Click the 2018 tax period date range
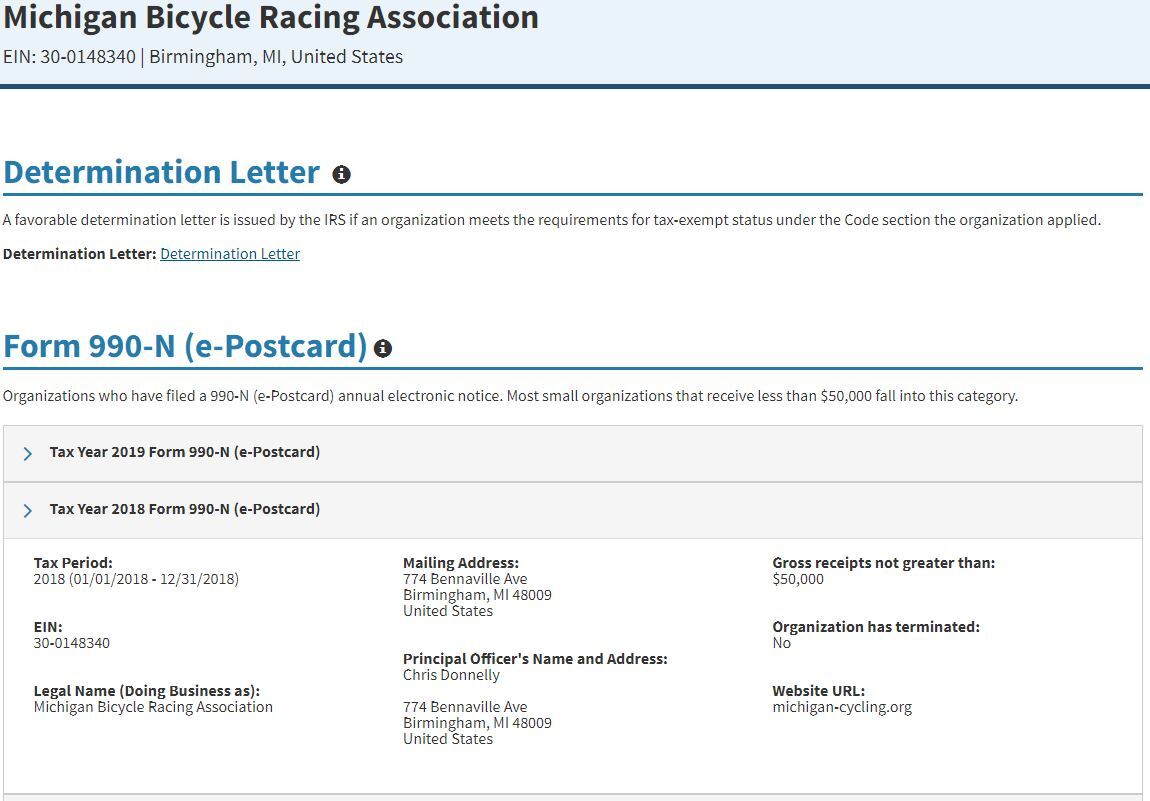 (x=136, y=579)
